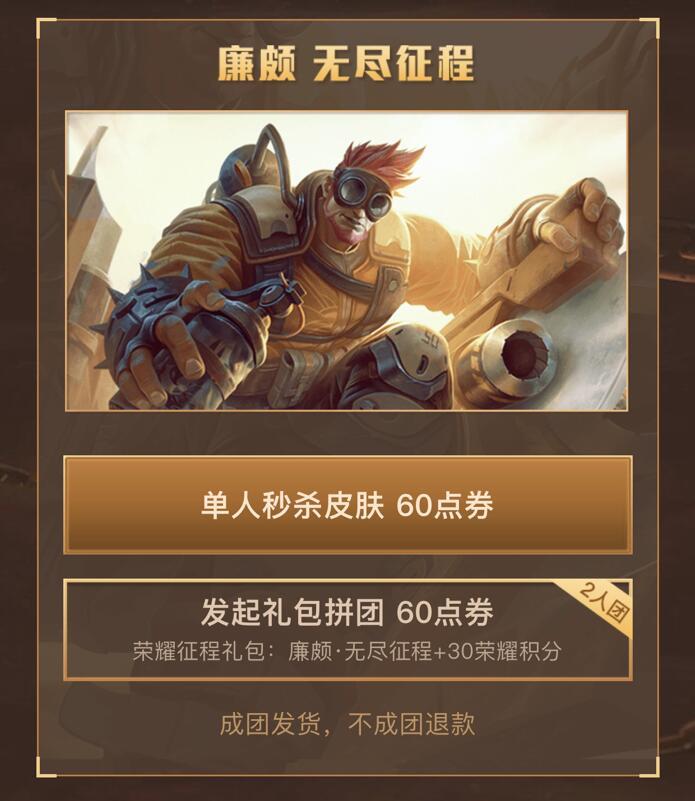Click the 成团发货,不成团退款 notice
The image size is (695, 801).
click(x=347, y=724)
